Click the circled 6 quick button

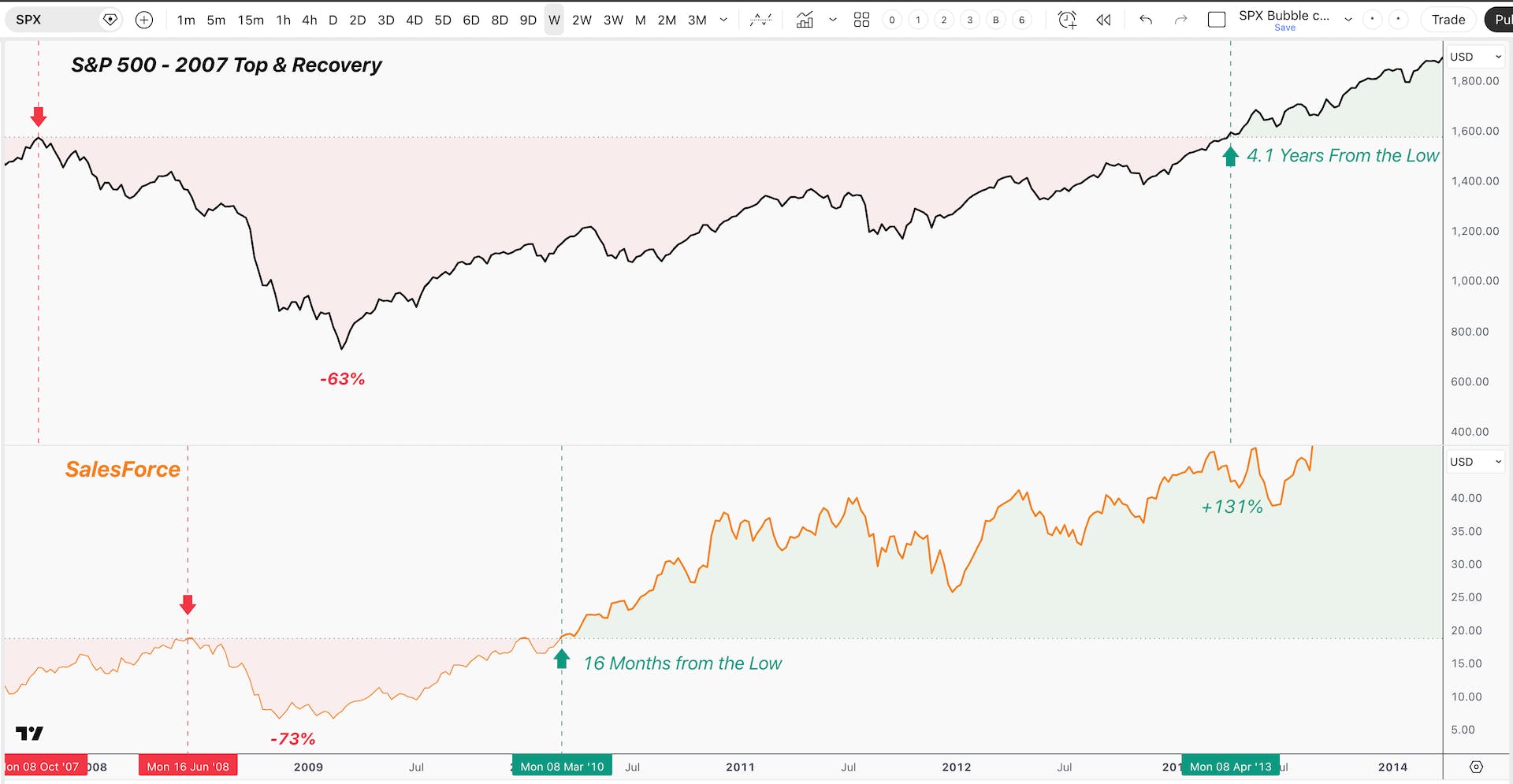pyautogui.click(x=1022, y=20)
